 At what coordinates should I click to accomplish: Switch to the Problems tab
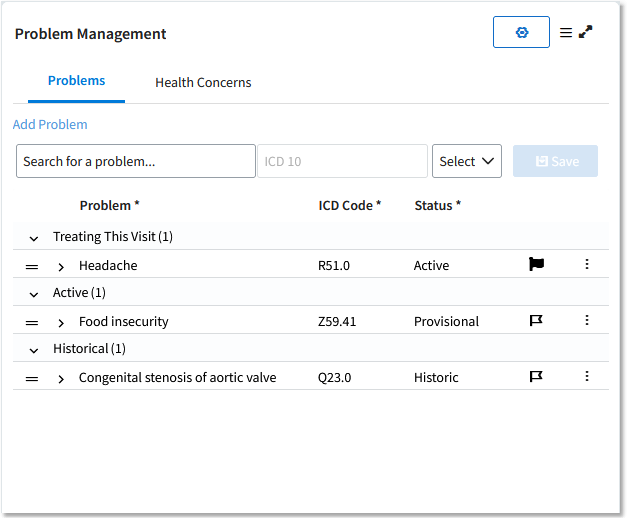click(x=76, y=81)
